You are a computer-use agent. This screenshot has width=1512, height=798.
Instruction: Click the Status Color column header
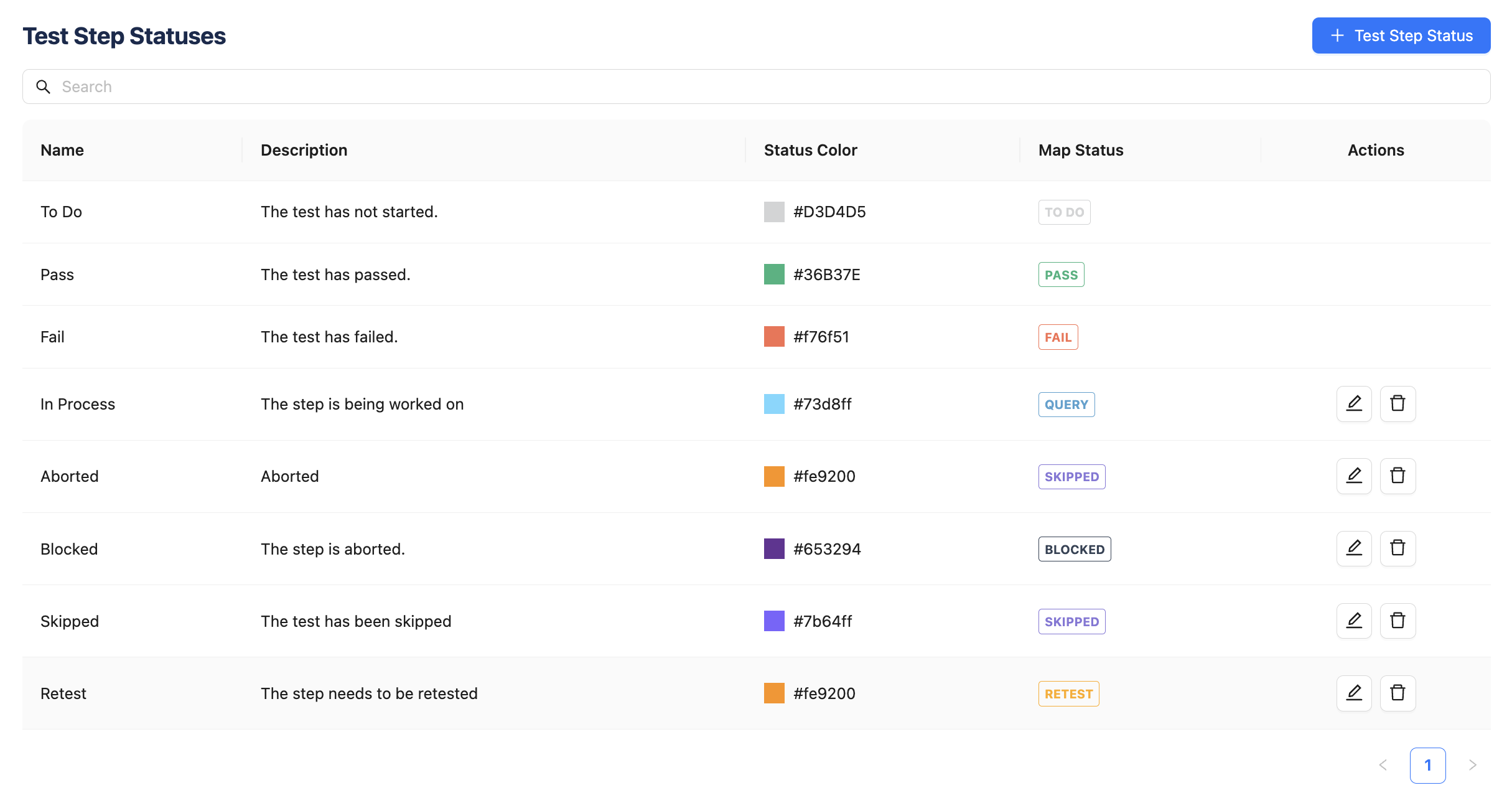[810, 150]
